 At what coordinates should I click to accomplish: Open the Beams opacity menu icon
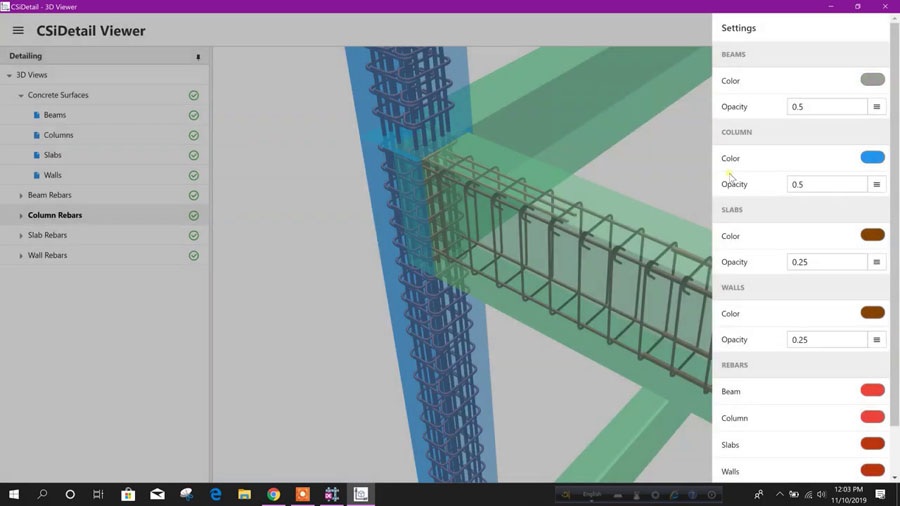pyautogui.click(x=877, y=107)
